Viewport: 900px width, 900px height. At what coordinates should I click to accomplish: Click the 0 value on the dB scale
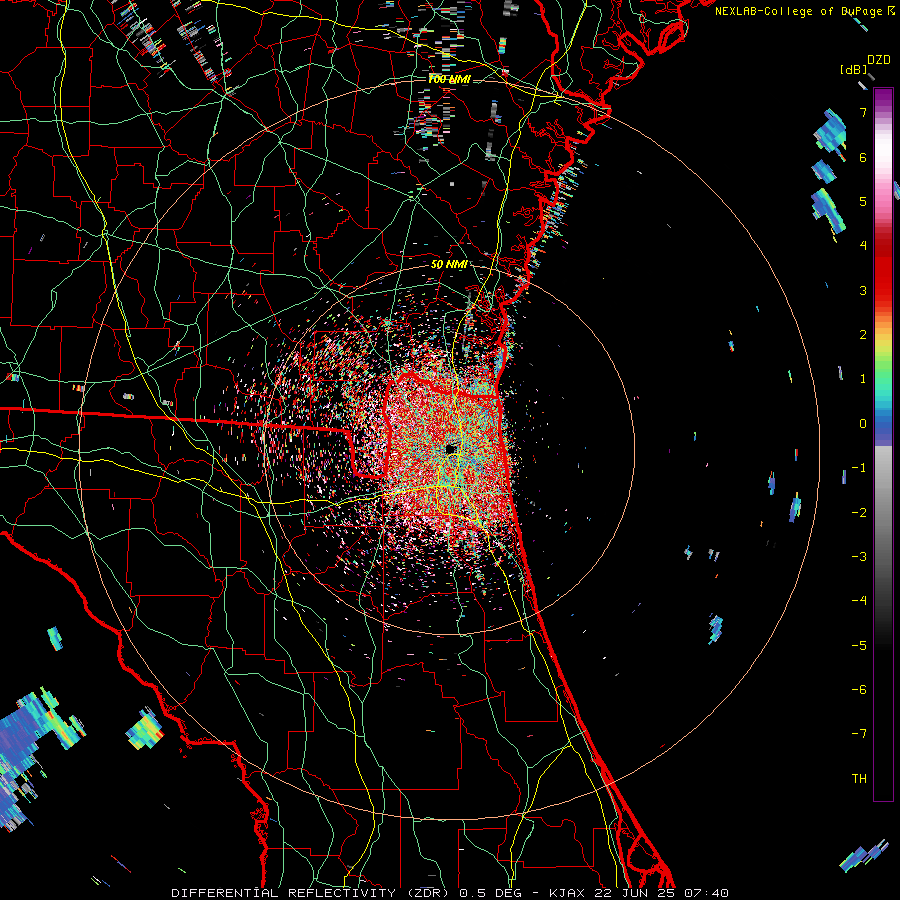(863, 424)
